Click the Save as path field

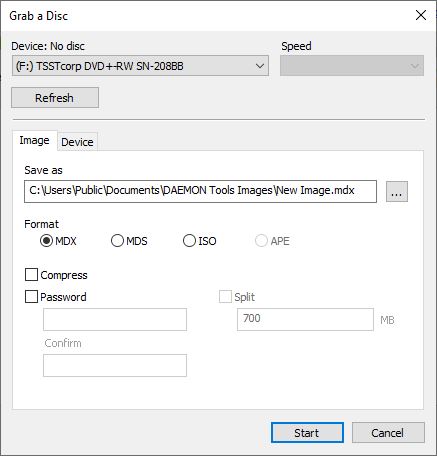coord(200,191)
